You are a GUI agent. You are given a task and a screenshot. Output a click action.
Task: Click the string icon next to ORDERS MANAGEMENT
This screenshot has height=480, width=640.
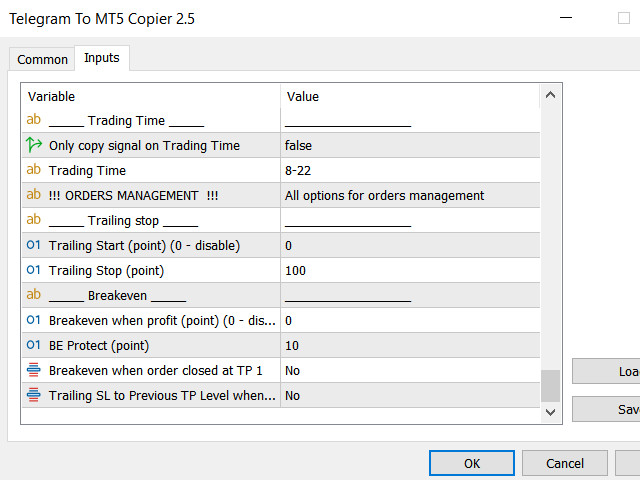[x=34, y=195]
